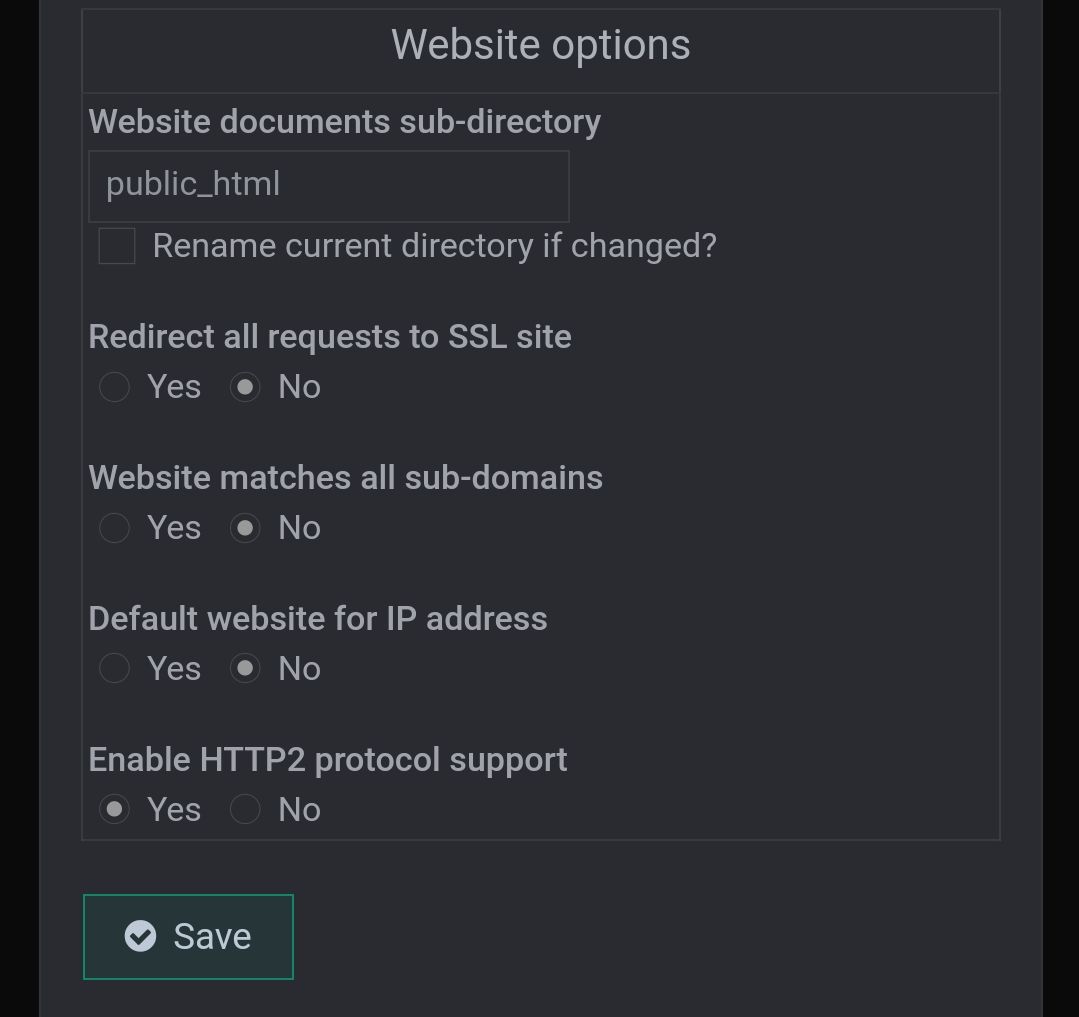Select Yes for Redirect all requests to SSL

click(115, 387)
